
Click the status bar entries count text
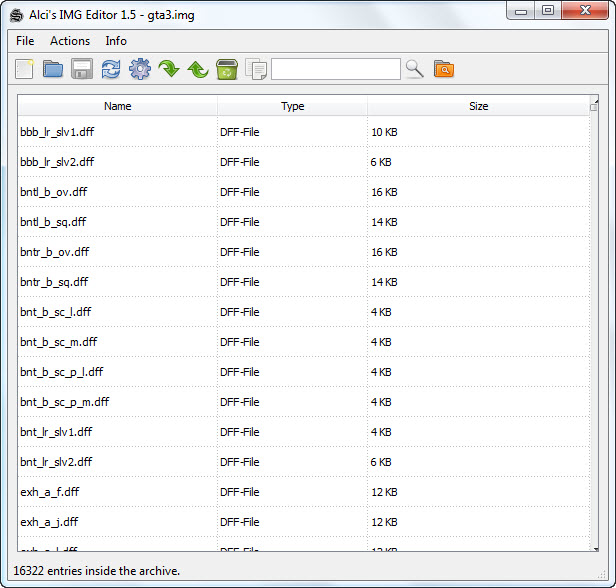[x=97, y=571]
